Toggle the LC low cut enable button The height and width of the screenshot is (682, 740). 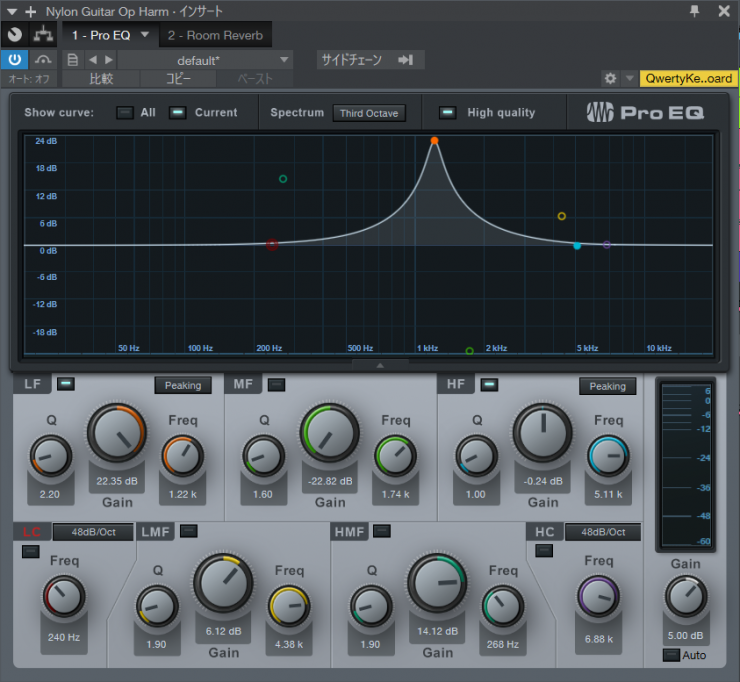[x=31, y=551]
